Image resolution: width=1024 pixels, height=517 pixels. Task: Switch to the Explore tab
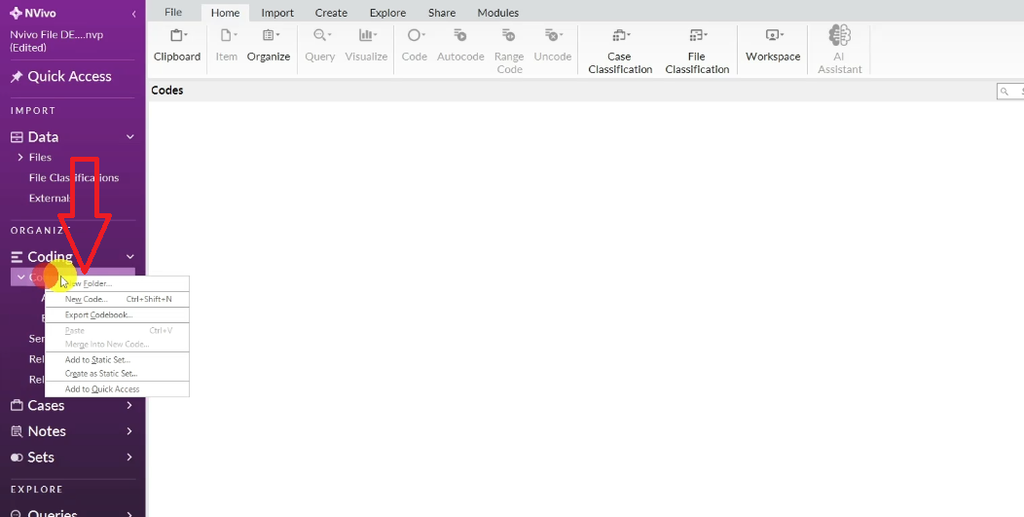coord(388,12)
